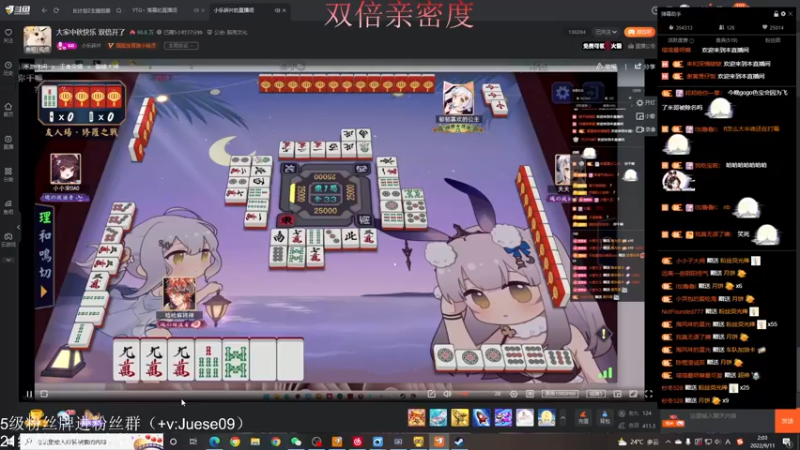Viewport: 800px width, 450px height.
Task: Select the rocket gift icon
Action: (x=481, y=417)
